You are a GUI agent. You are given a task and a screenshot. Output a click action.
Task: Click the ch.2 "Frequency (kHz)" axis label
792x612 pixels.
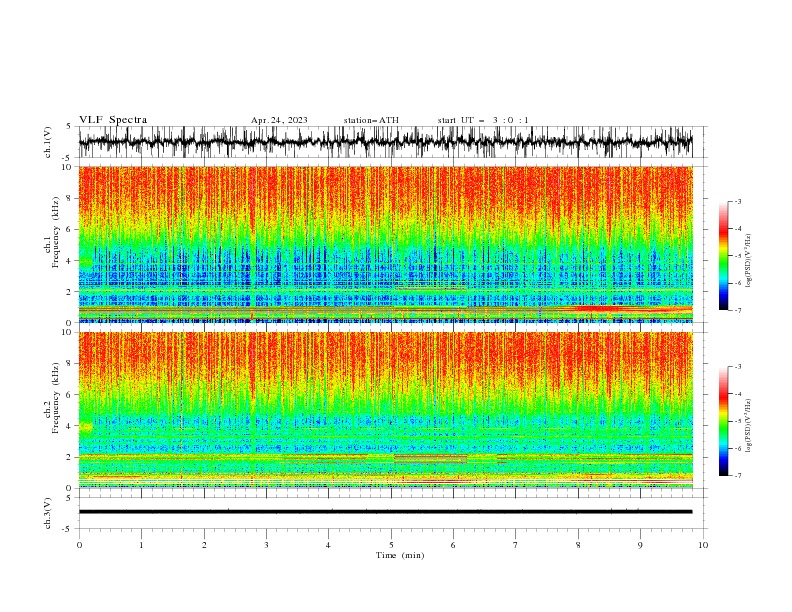(x=57, y=398)
